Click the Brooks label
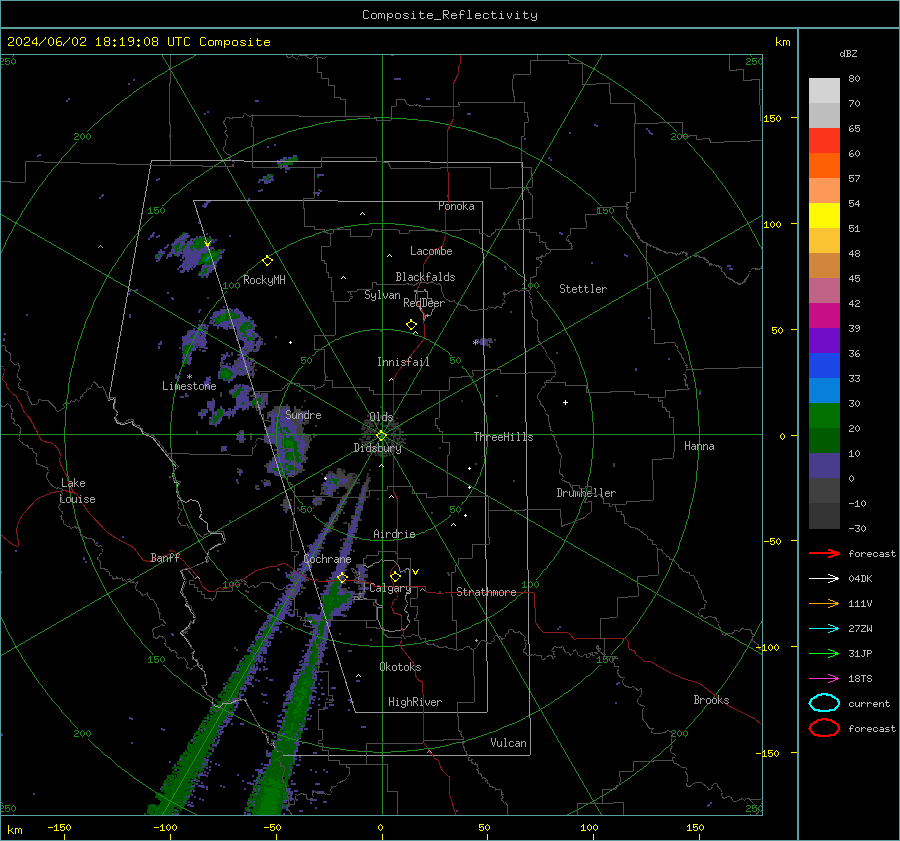This screenshot has height=841, width=900. (711, 700)
